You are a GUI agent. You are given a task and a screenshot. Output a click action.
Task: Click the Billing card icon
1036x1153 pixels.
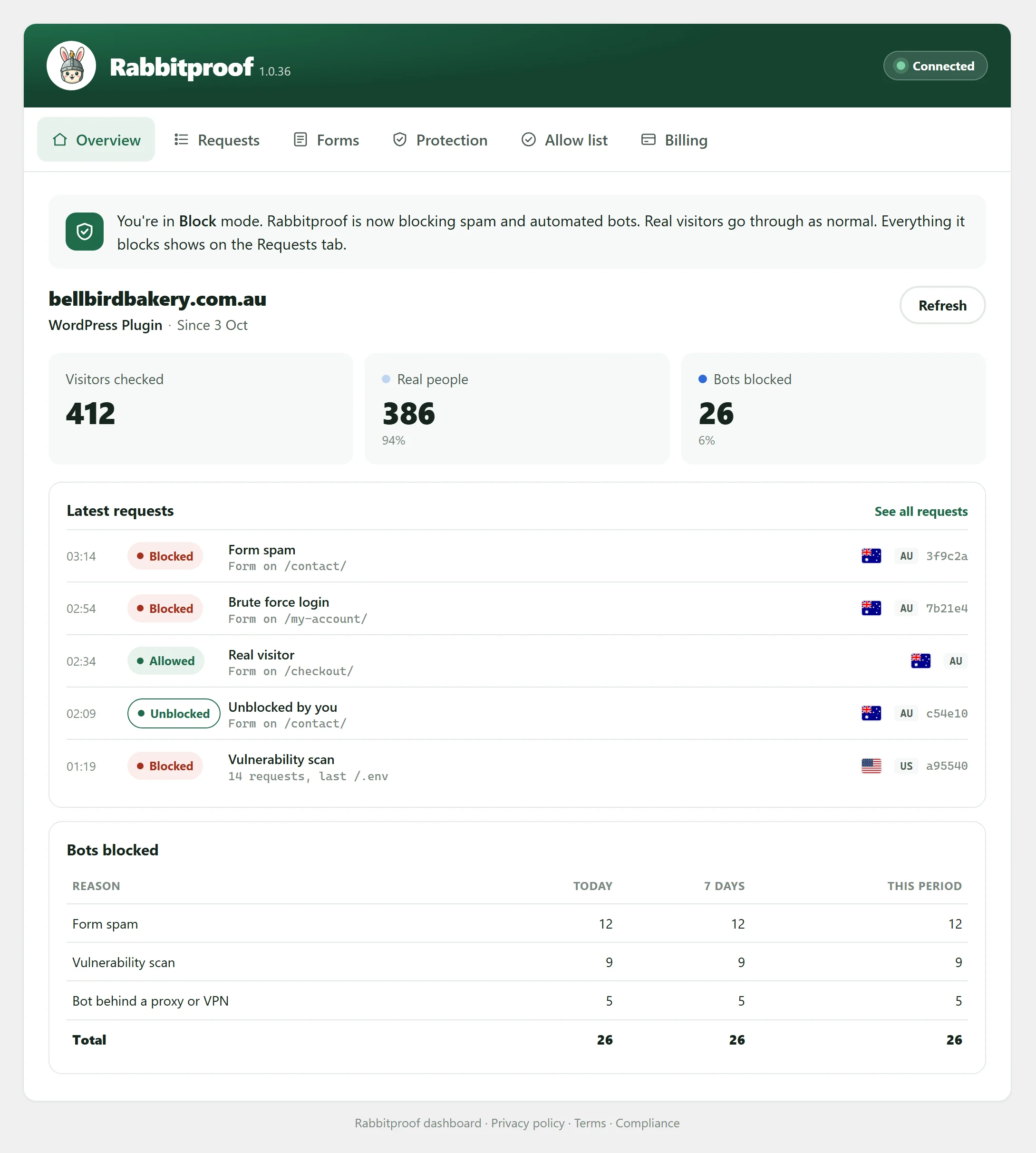pyautogui.click(x=649, y=139)
